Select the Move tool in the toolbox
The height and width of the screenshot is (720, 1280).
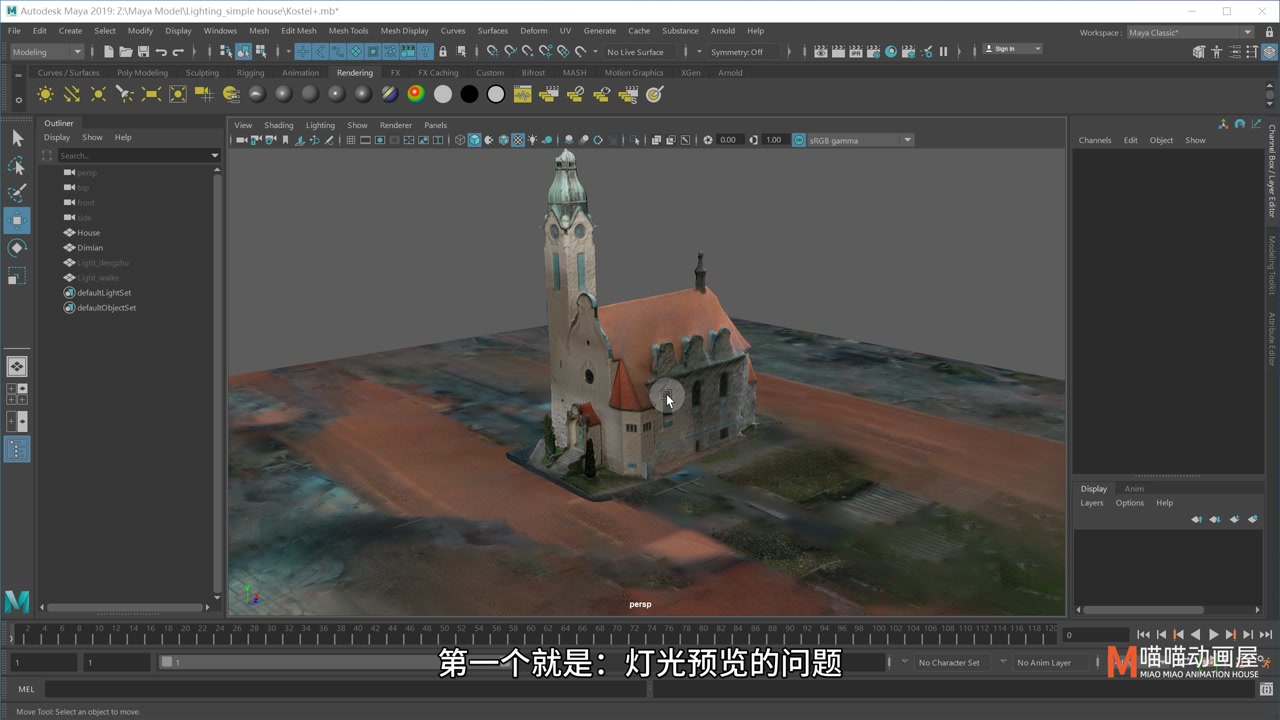[17, 220]
